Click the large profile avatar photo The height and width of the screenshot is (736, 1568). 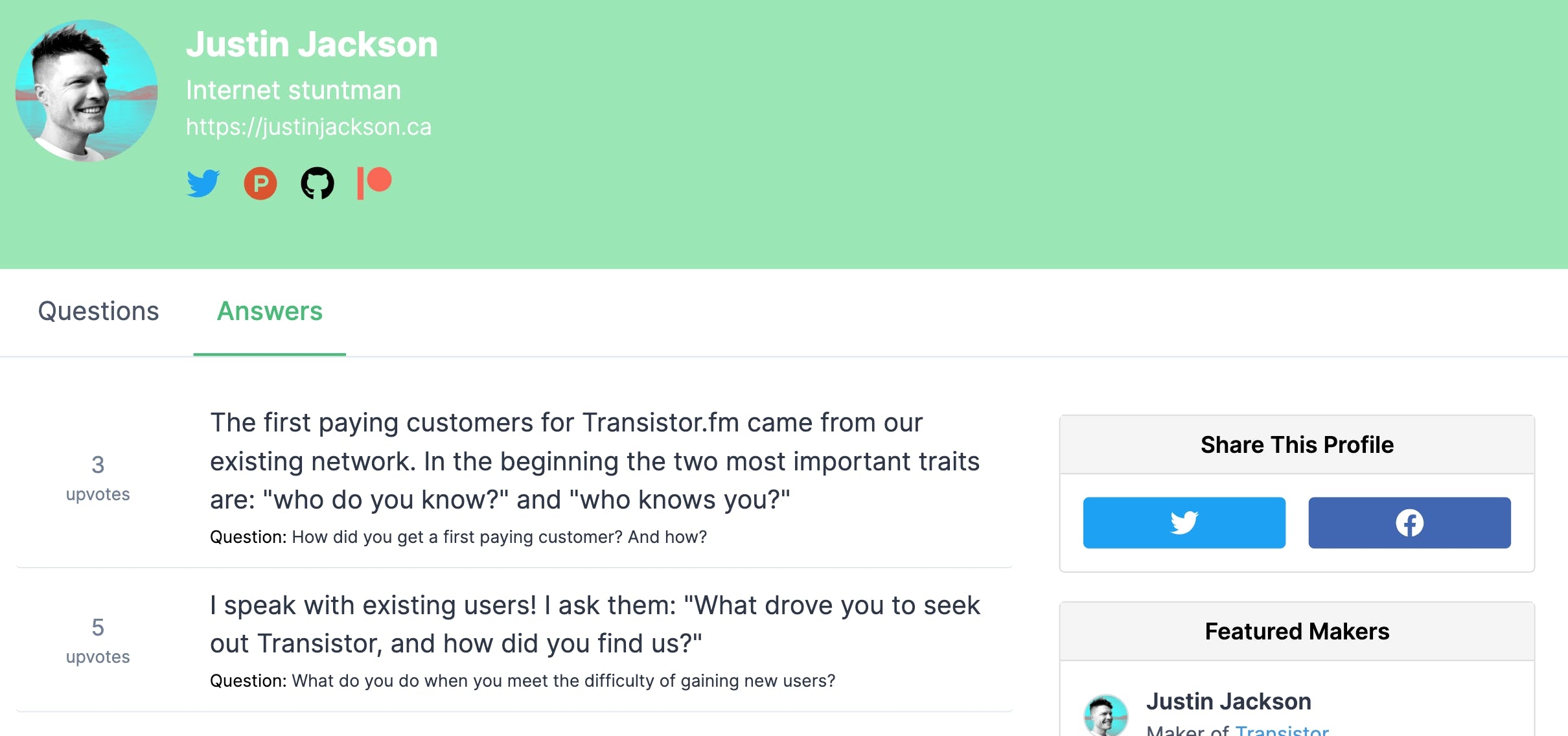pos(87,91)
